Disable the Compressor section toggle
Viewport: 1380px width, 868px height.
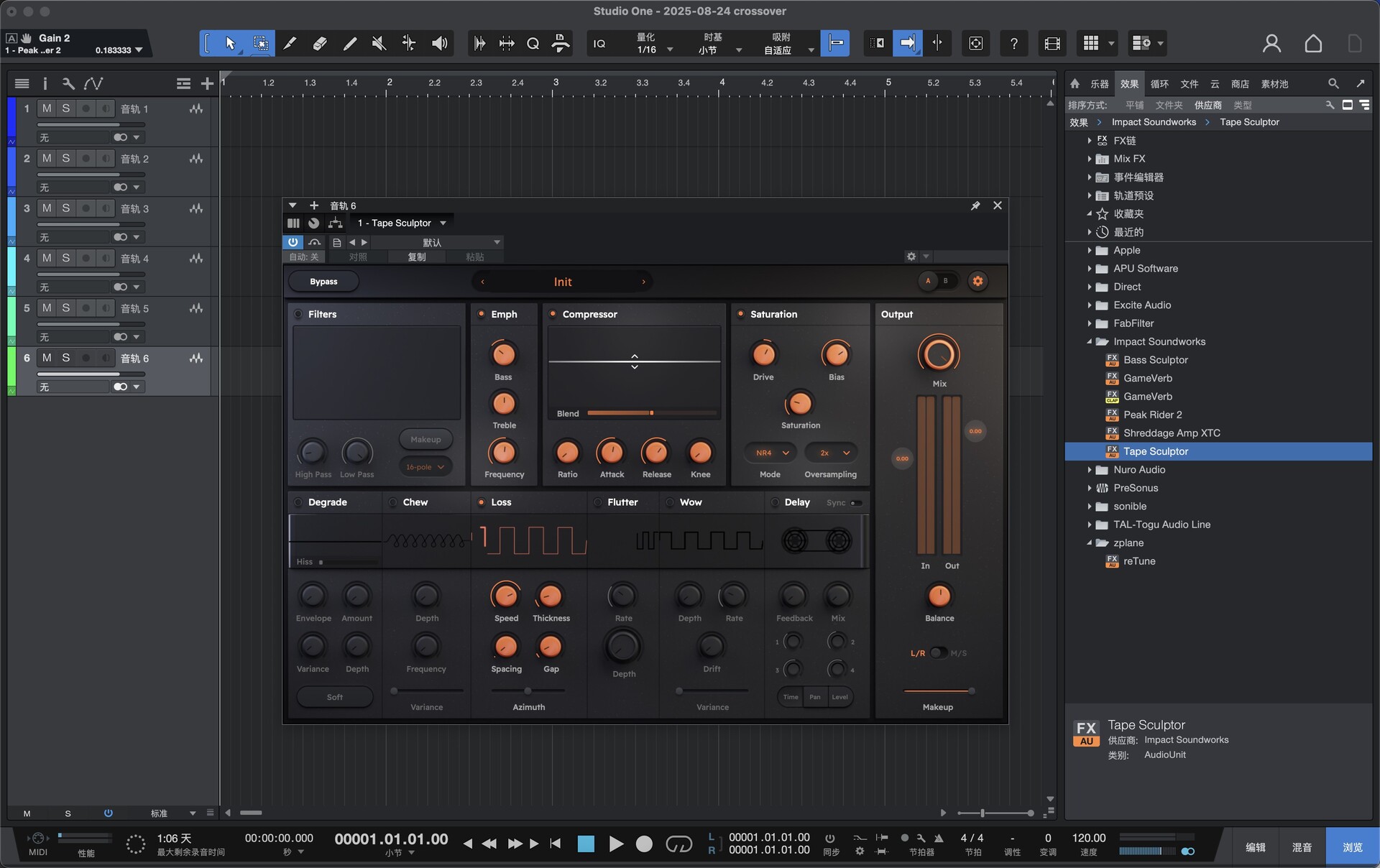553,314
